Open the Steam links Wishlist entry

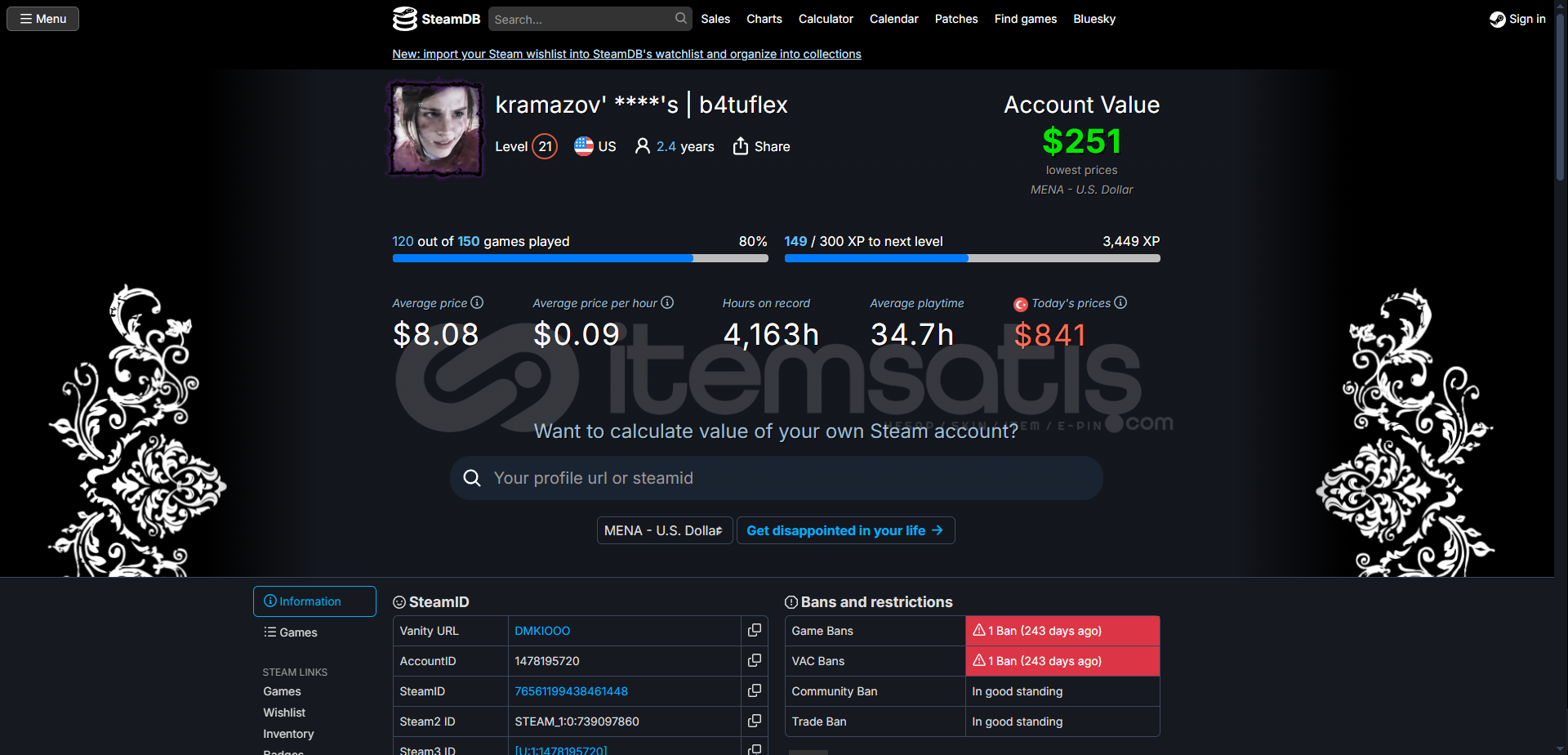pyautogui.click(x=284, y=713)
